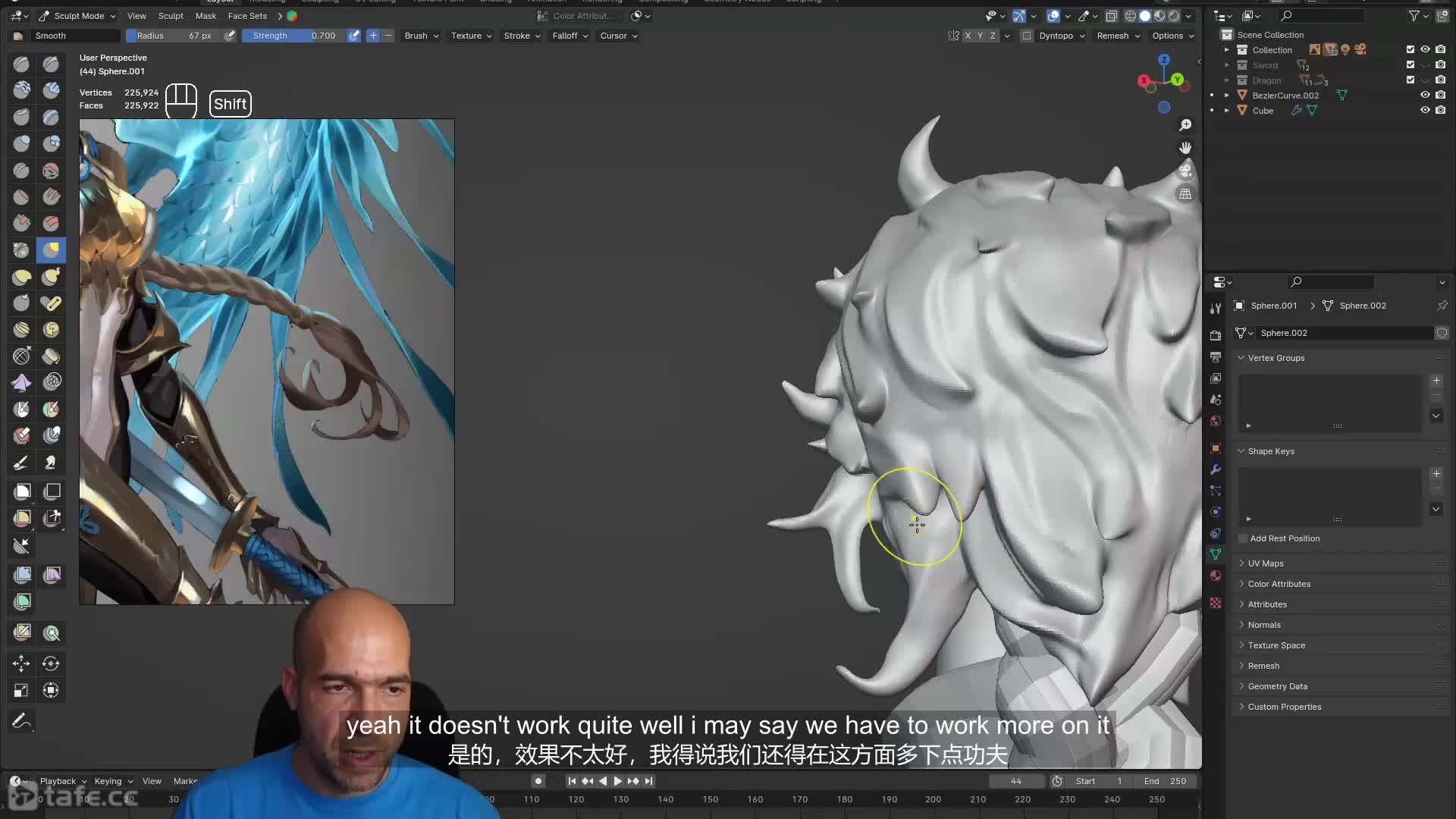Open the Material properties tab

[1216, 576]
